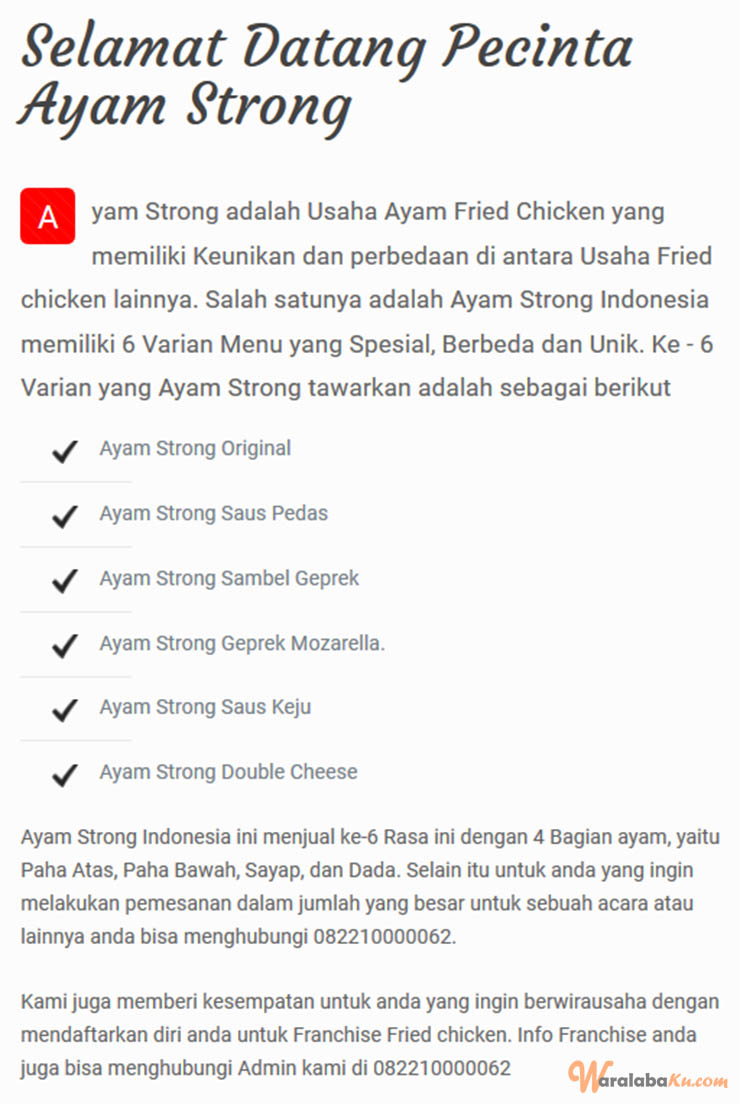
Task: Click the checkmark beside Ayam Strong Sambel Geprek
Action: [65, 581]
